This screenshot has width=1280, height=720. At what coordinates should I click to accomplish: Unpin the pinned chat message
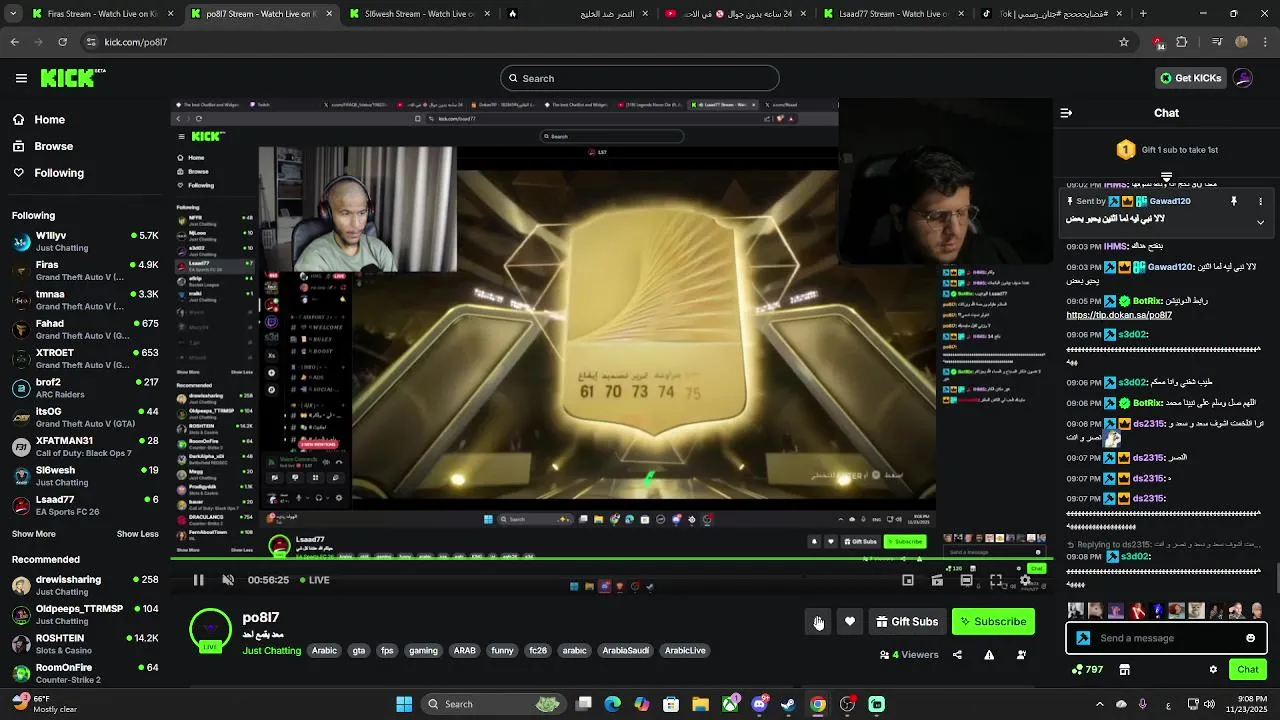[x=1234, y=201]
